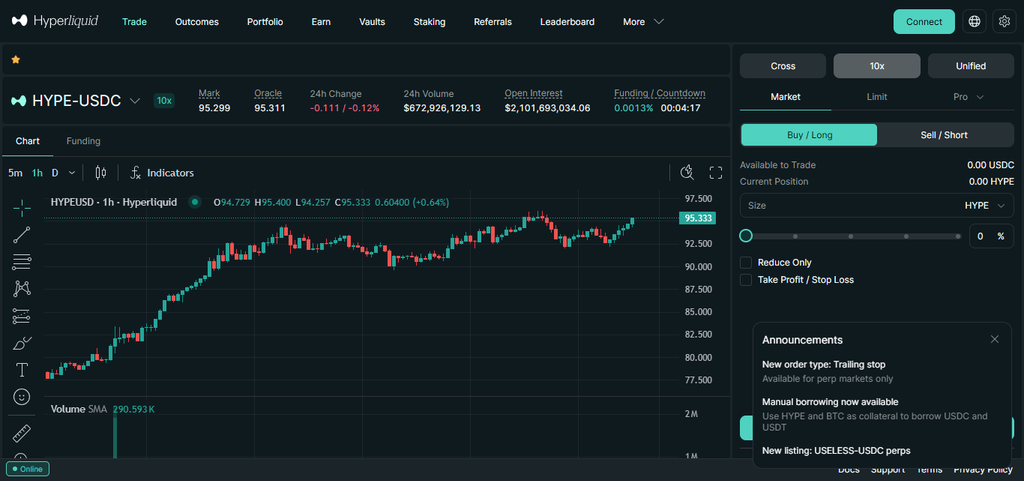Select the ruler measure tool
The width and height of the screenshot is (1024, 481).
tap(22, 433)
